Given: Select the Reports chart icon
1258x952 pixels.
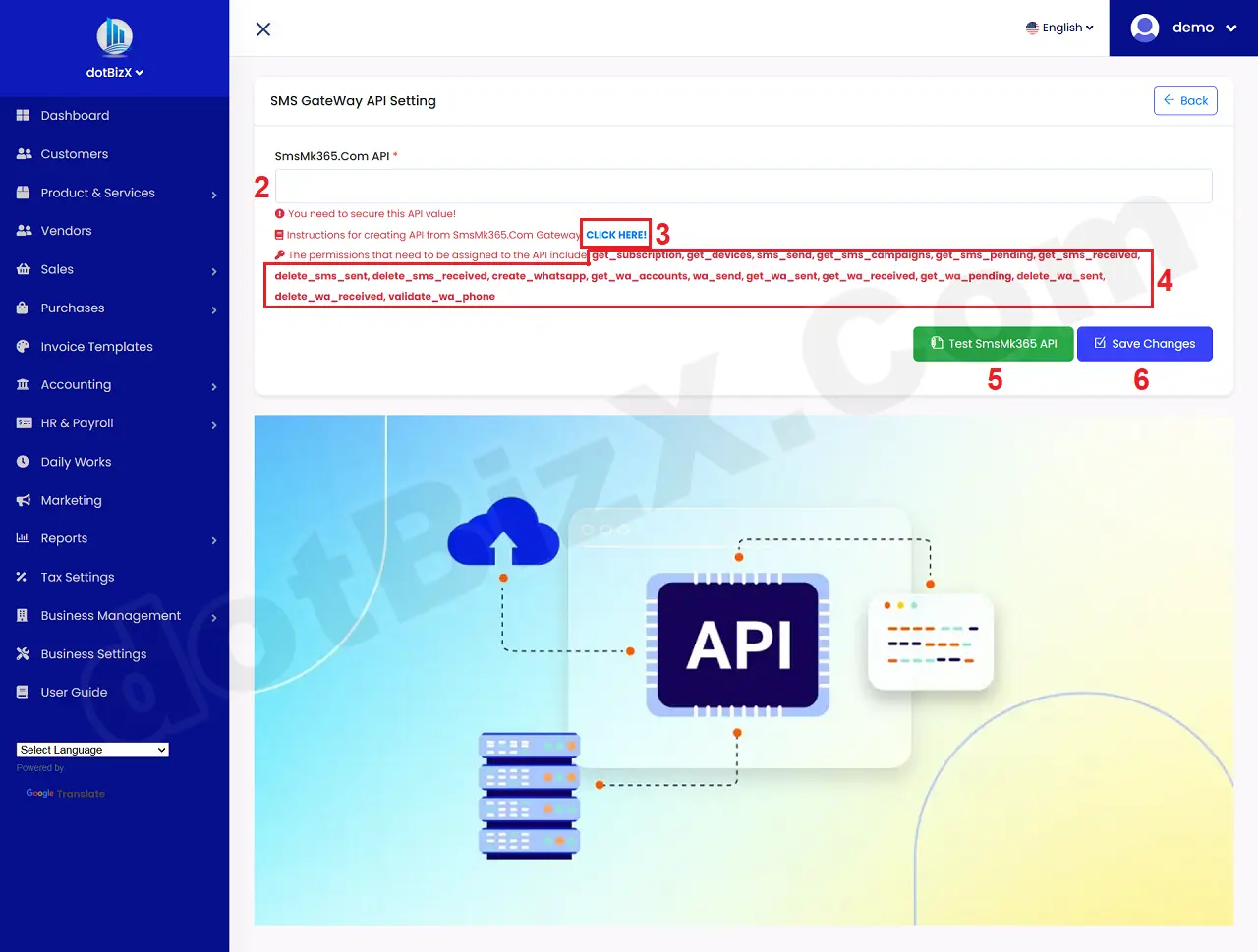Looking at the screenshot, I should [x=23, y=538].
